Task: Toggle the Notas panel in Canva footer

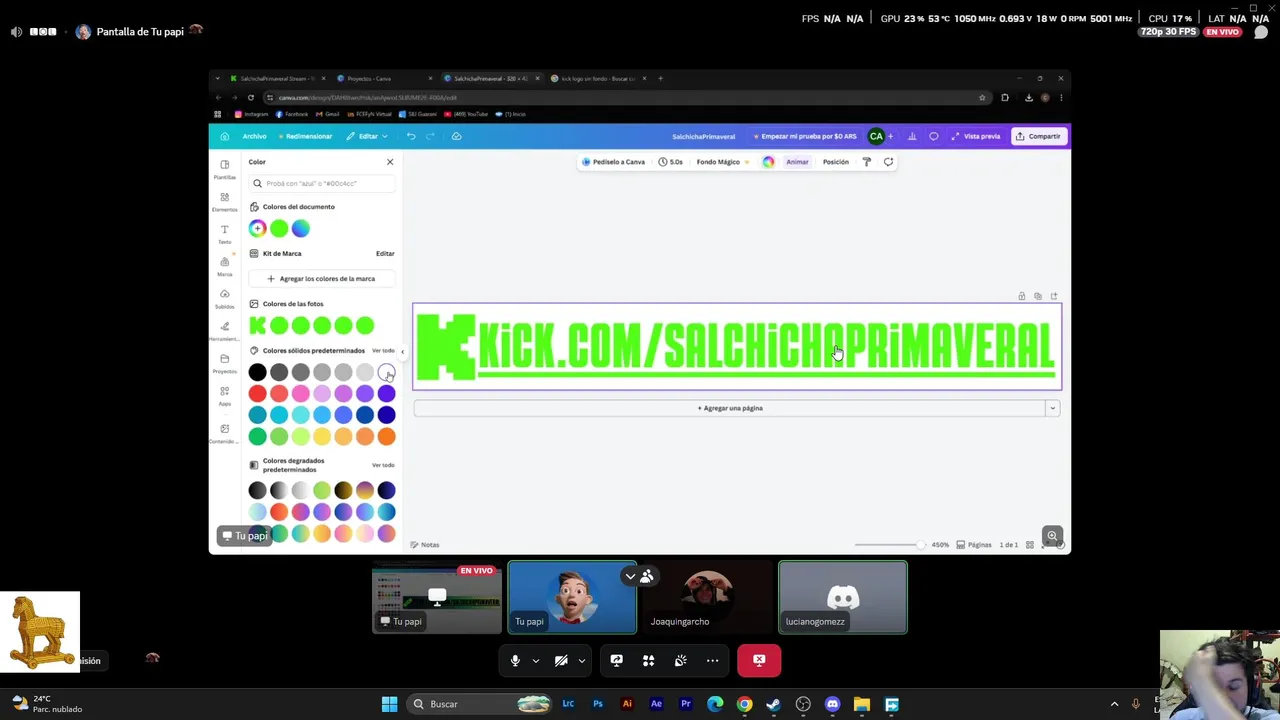Action: tap(425, 545)
